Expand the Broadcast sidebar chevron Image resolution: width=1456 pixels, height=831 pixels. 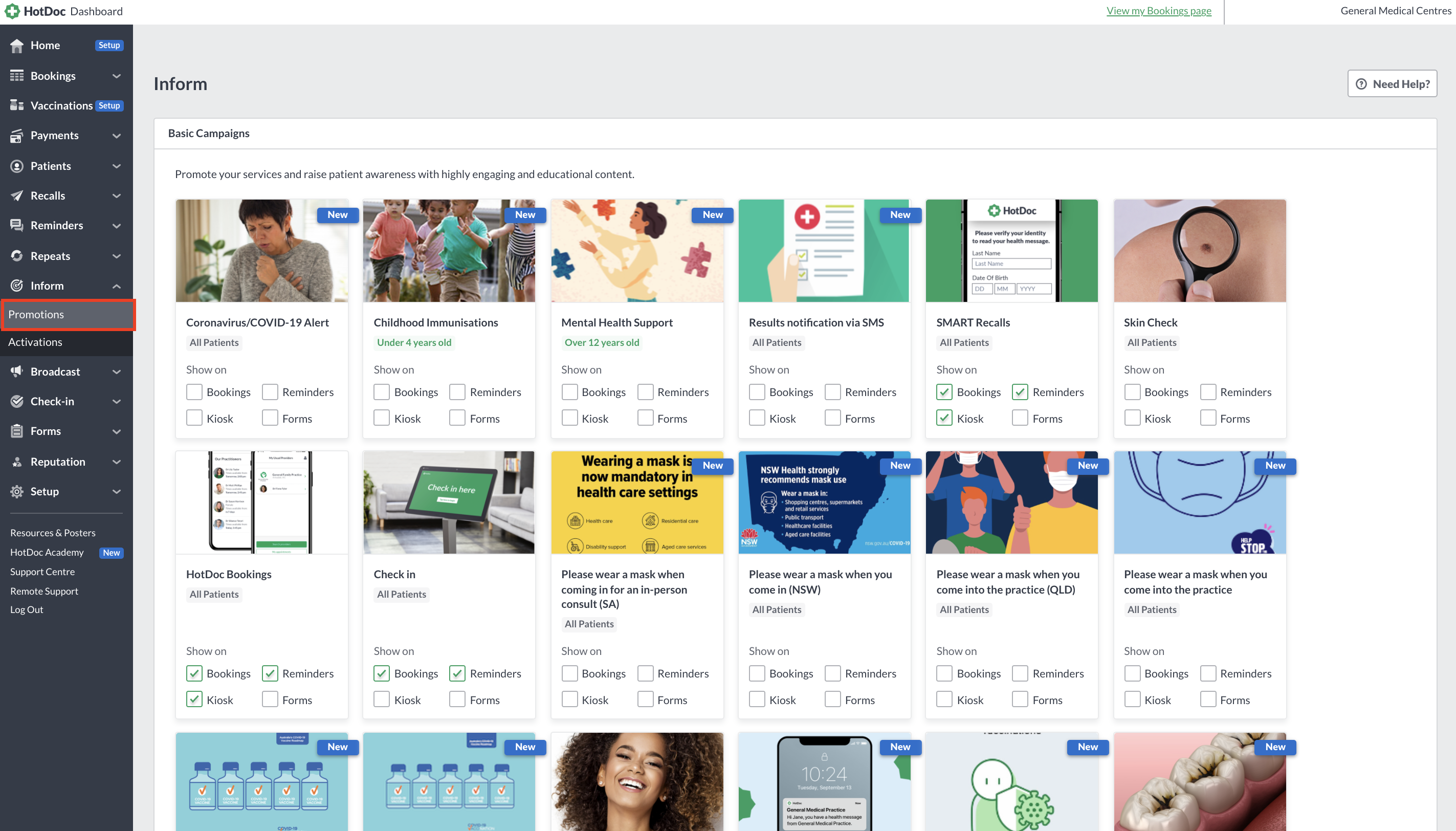coord(117,371)
